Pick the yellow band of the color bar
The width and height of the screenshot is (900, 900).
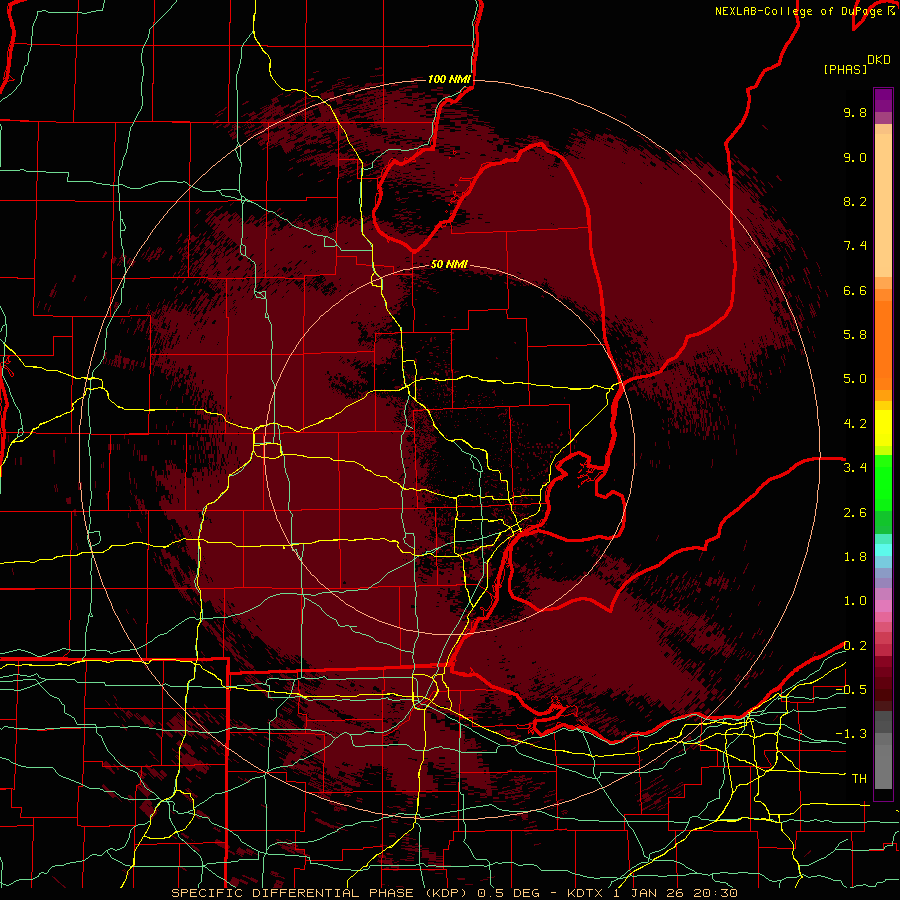click(883, 428)
